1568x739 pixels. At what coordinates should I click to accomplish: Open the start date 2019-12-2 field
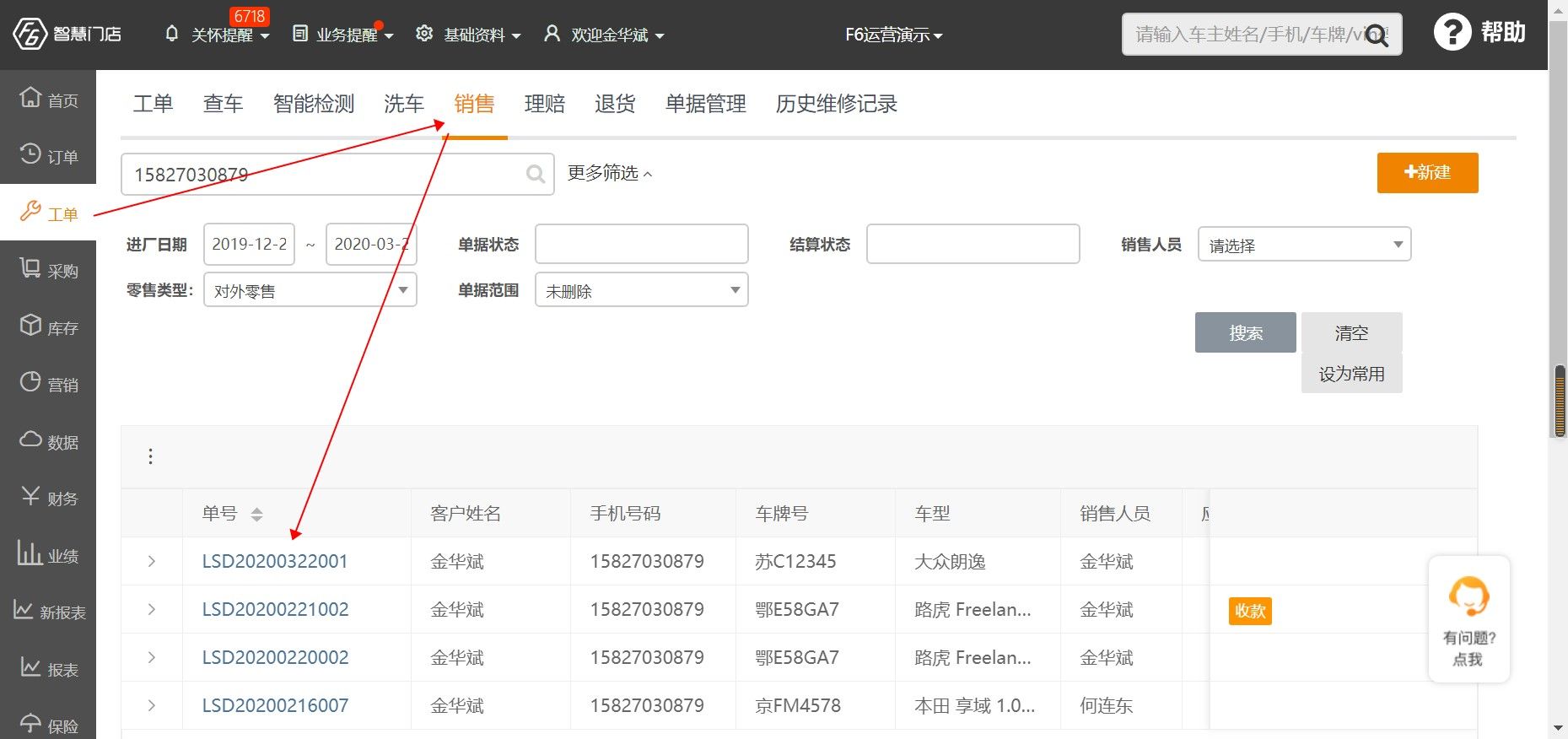(x=249, y=244)
